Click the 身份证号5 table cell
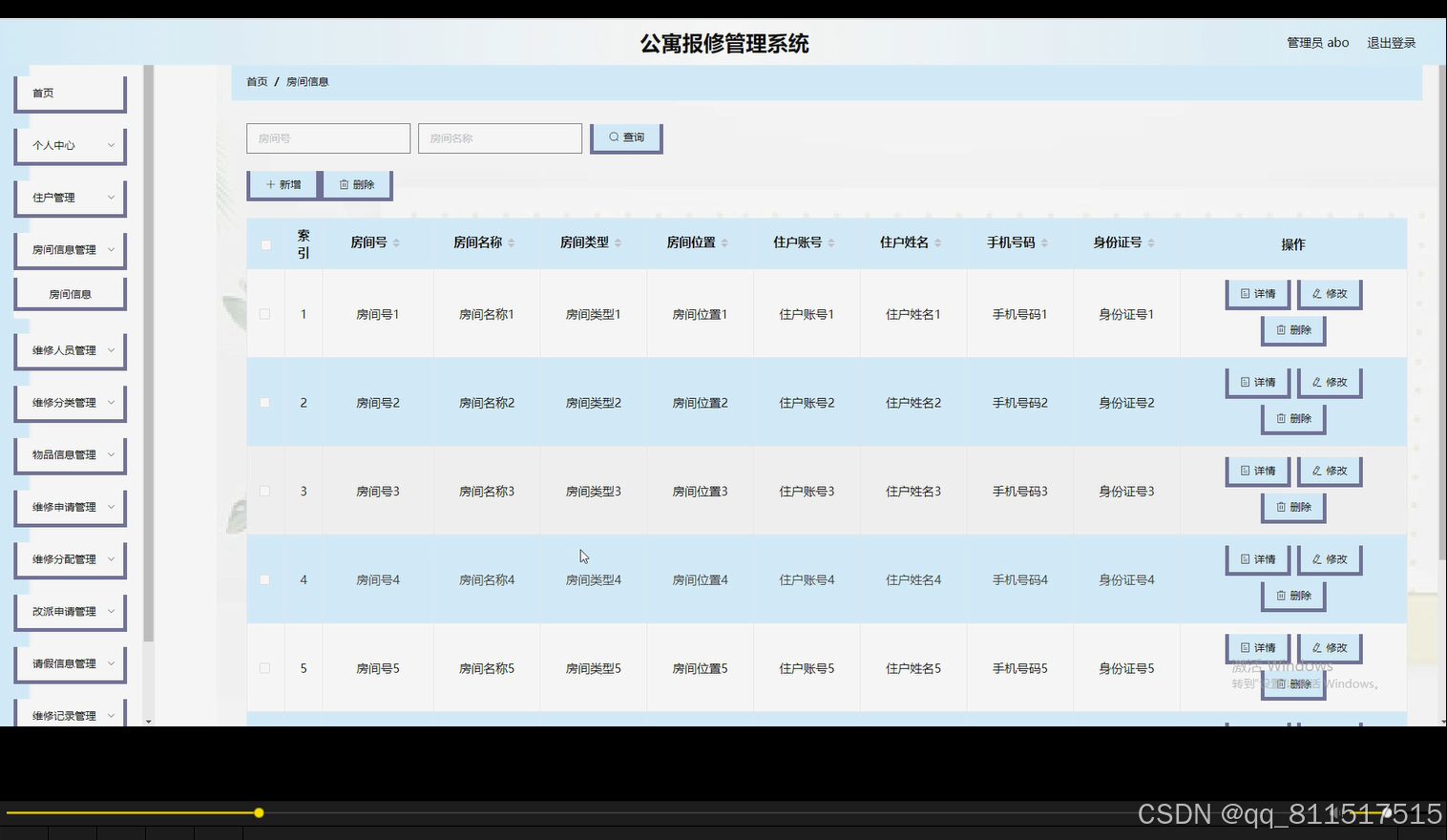Viewport: 1447px width, 840px height. point(1126,668)
